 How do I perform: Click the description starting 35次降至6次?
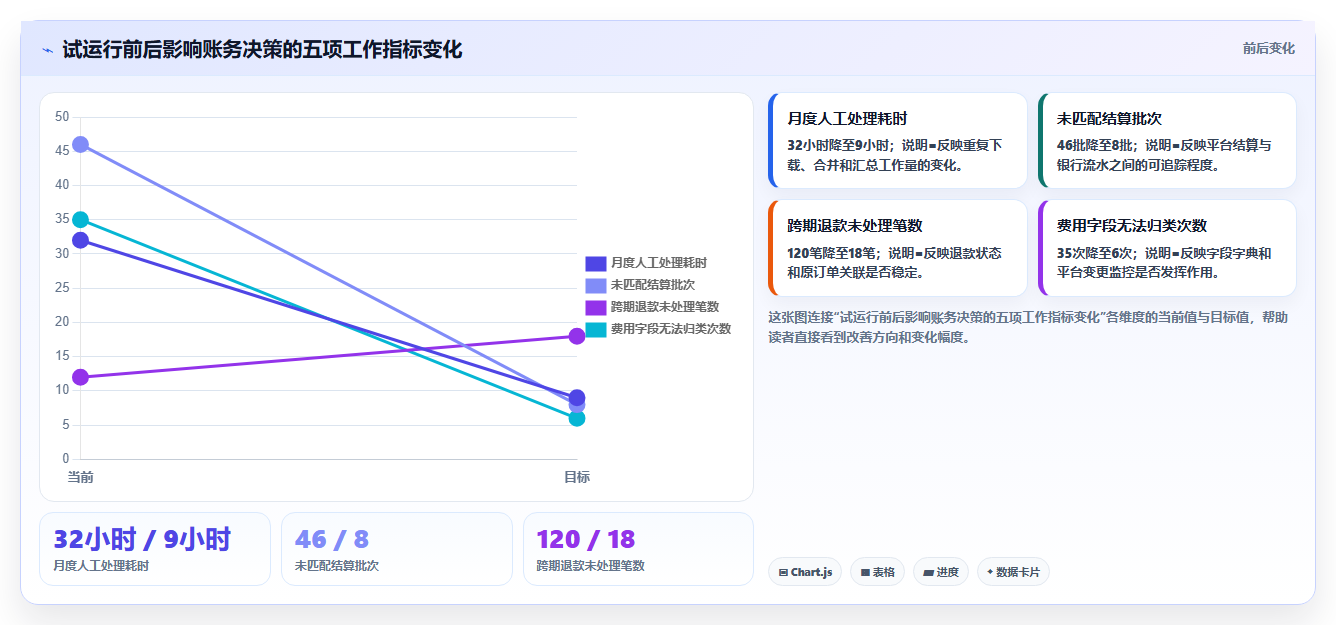tap(1165, 262)
